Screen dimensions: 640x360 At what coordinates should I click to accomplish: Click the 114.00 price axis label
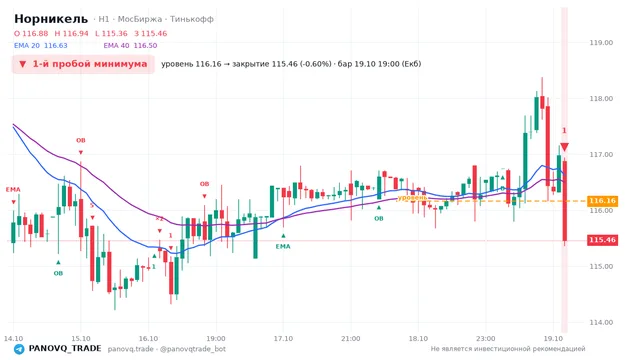(601, 322)
